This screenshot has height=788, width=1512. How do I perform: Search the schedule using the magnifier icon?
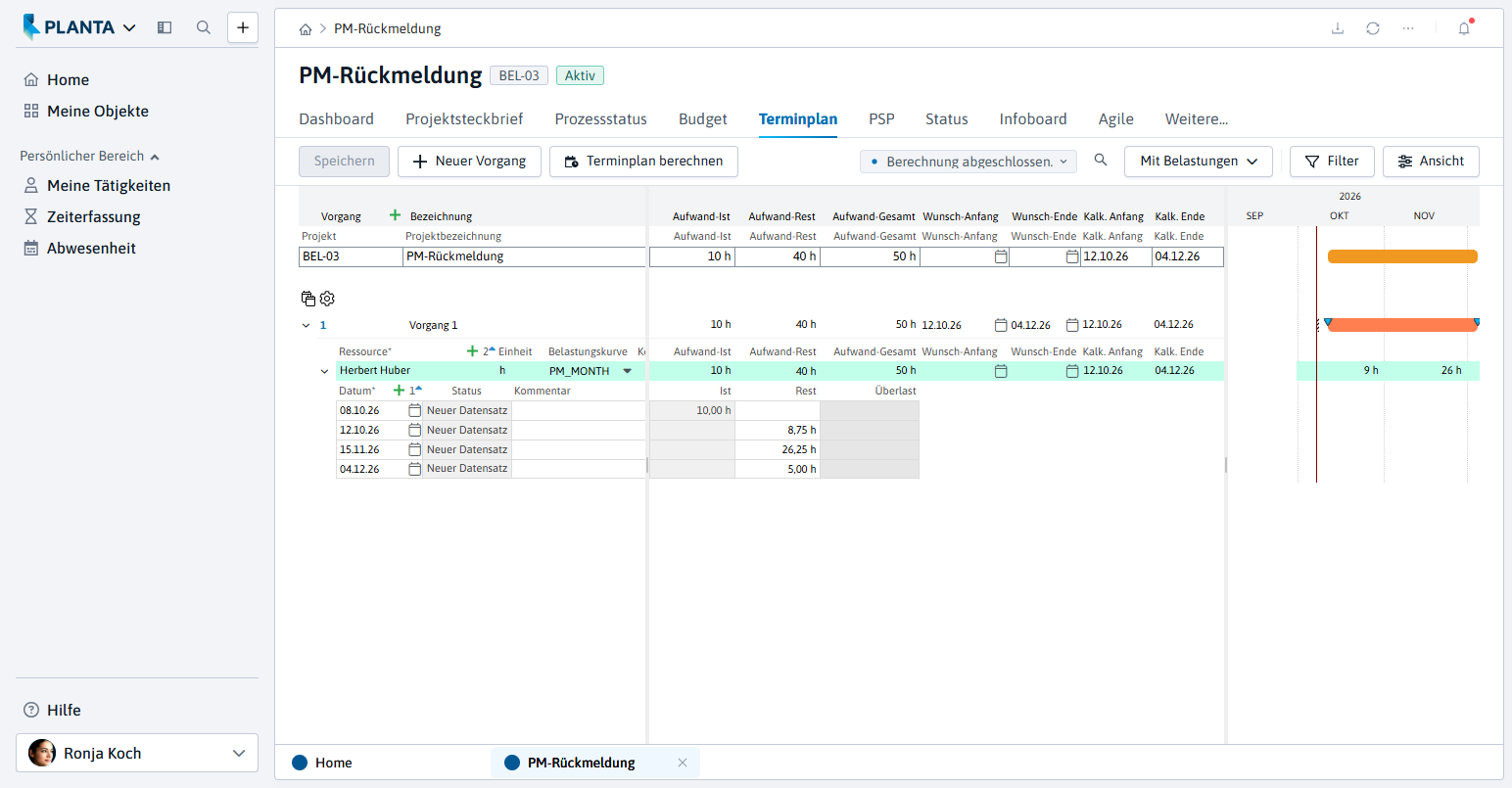[1101, 161]
